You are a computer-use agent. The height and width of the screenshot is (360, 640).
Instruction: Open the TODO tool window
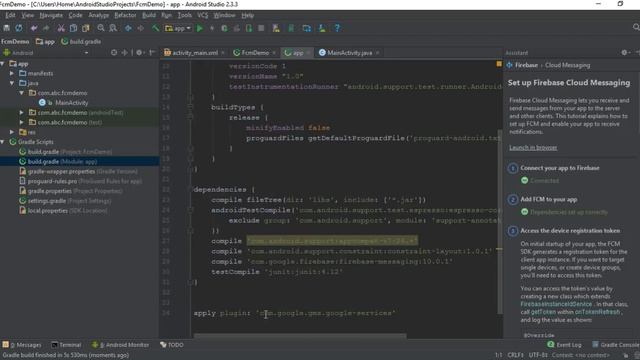tap(172, 345)
